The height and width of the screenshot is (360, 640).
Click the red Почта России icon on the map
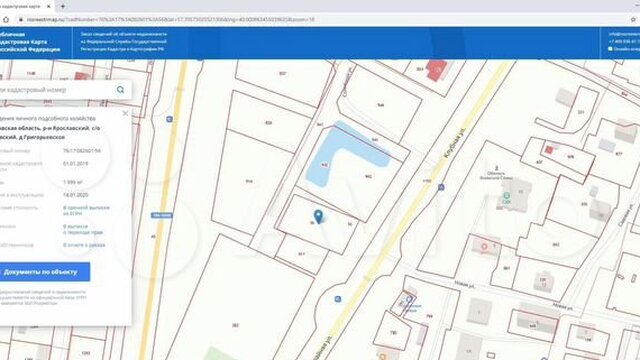click(x=484, y=247)
